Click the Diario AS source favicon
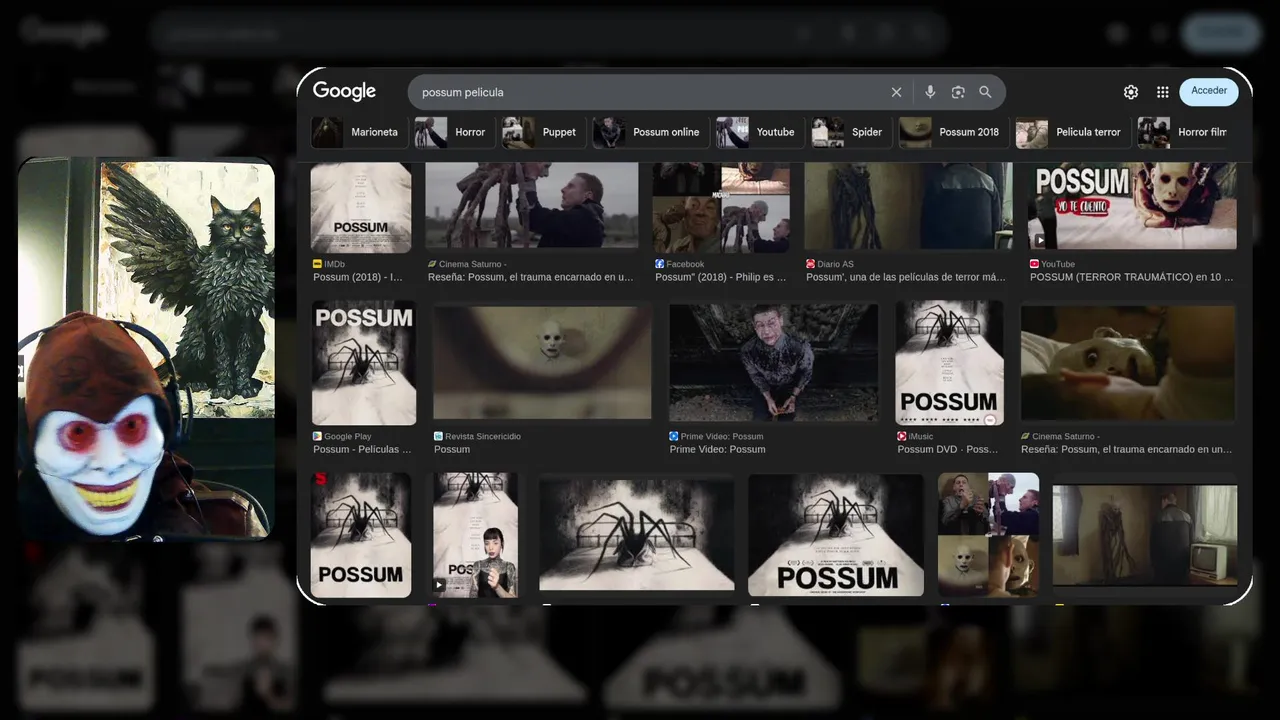Viewport: 1280px width, 720px height. pyautogui.click(x=810, y=264)
